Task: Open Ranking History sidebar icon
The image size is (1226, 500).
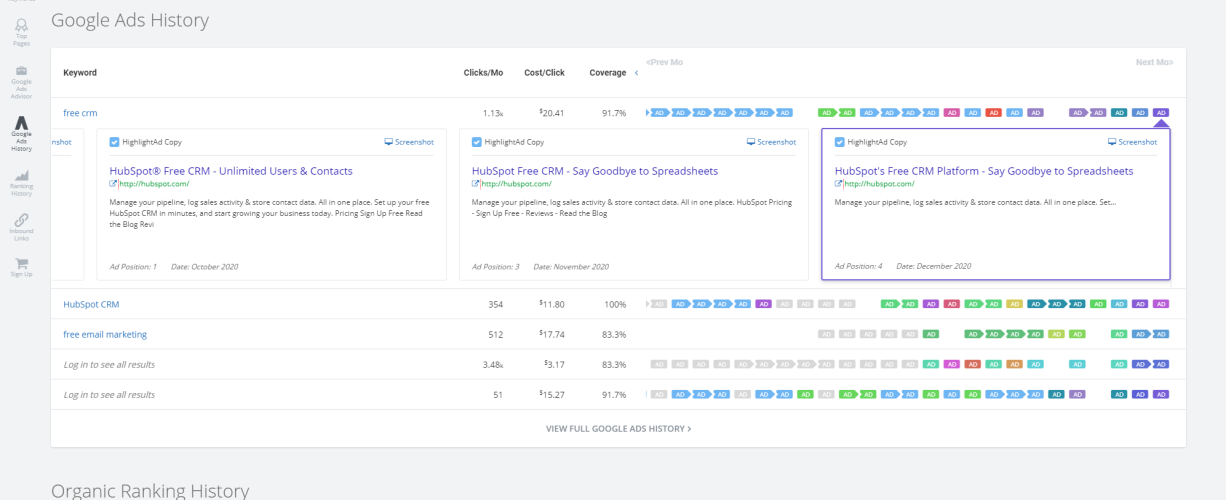Action: tap(21, 183)
